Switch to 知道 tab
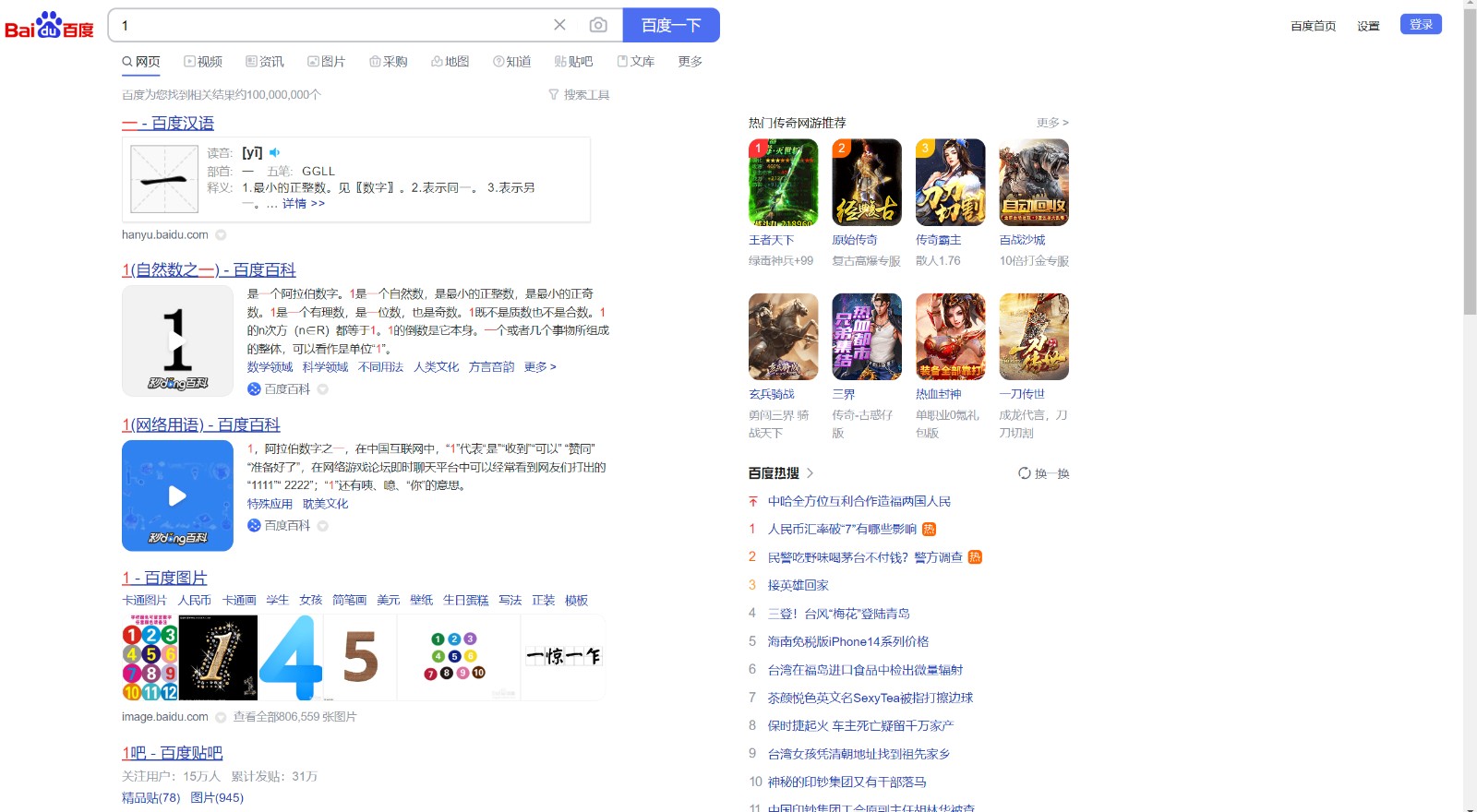 coord(512,62)
